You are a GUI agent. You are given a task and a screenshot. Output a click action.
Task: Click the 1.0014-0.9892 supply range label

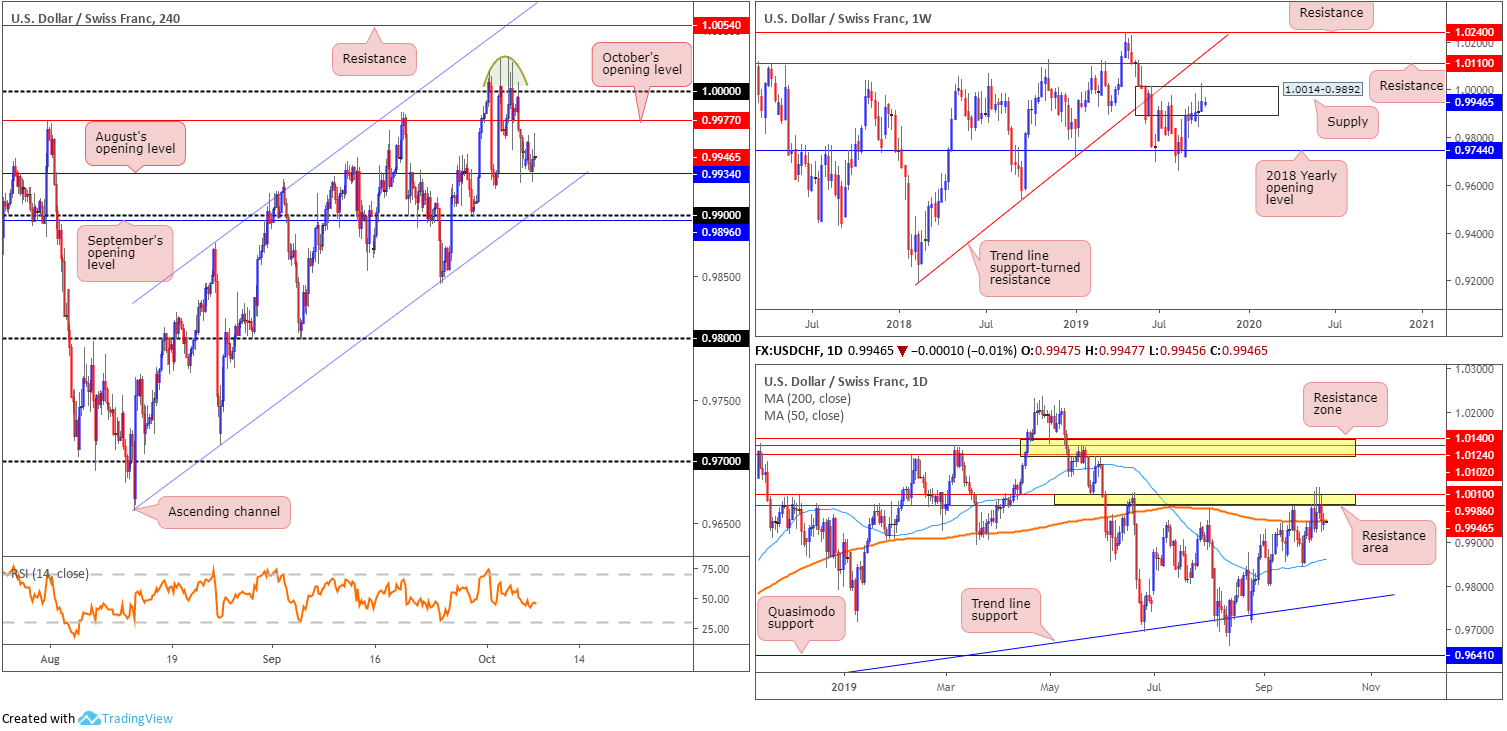pos(1322,89)
